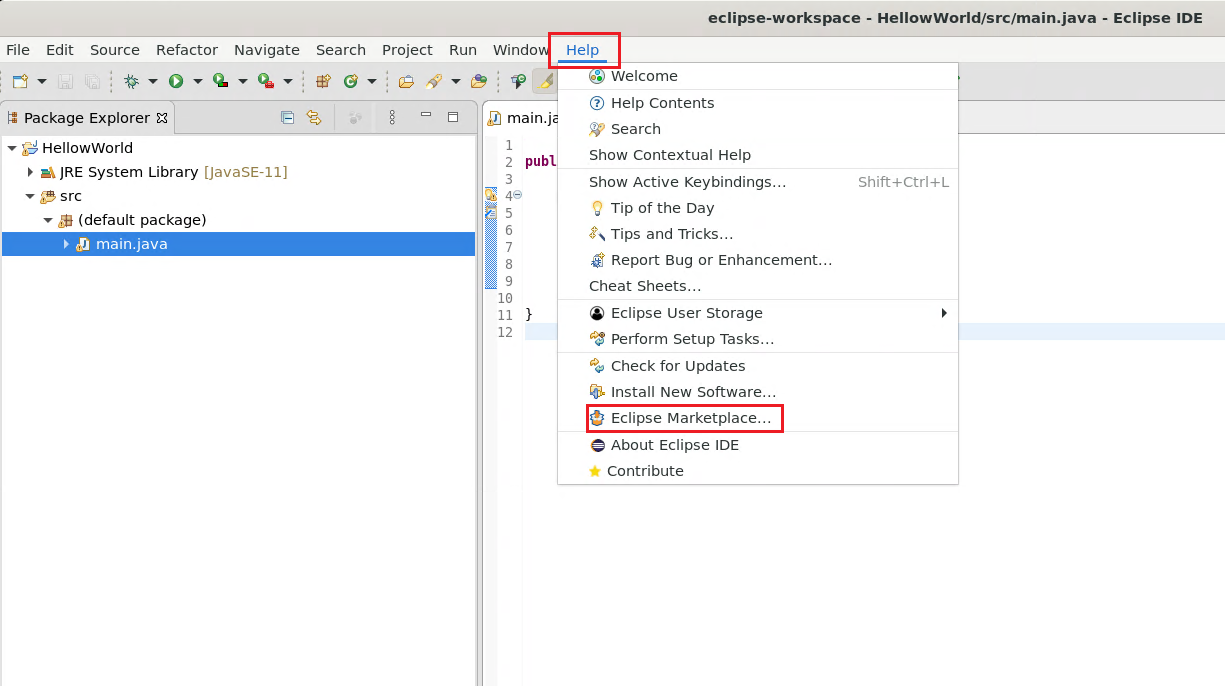
Task: Maximize the Package Explorer panel
Action: [453, 116]
